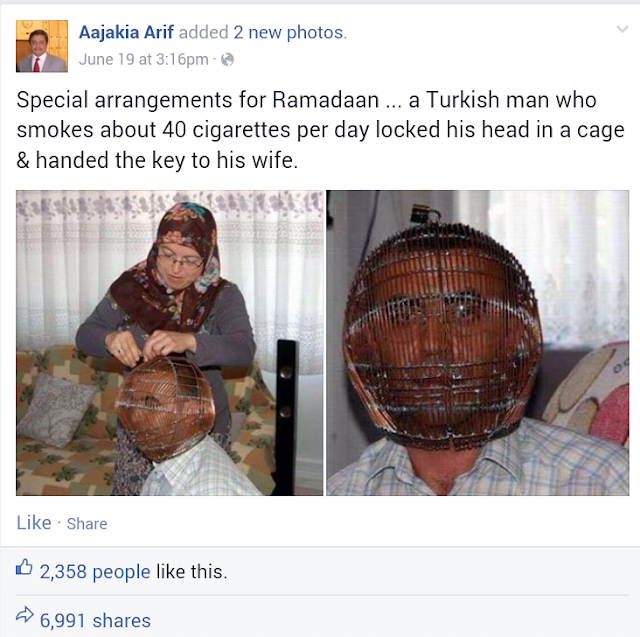Open the June 19 at 3:16pm timestamp
This screenshot has height=637, width=640.
coord(144,60)
